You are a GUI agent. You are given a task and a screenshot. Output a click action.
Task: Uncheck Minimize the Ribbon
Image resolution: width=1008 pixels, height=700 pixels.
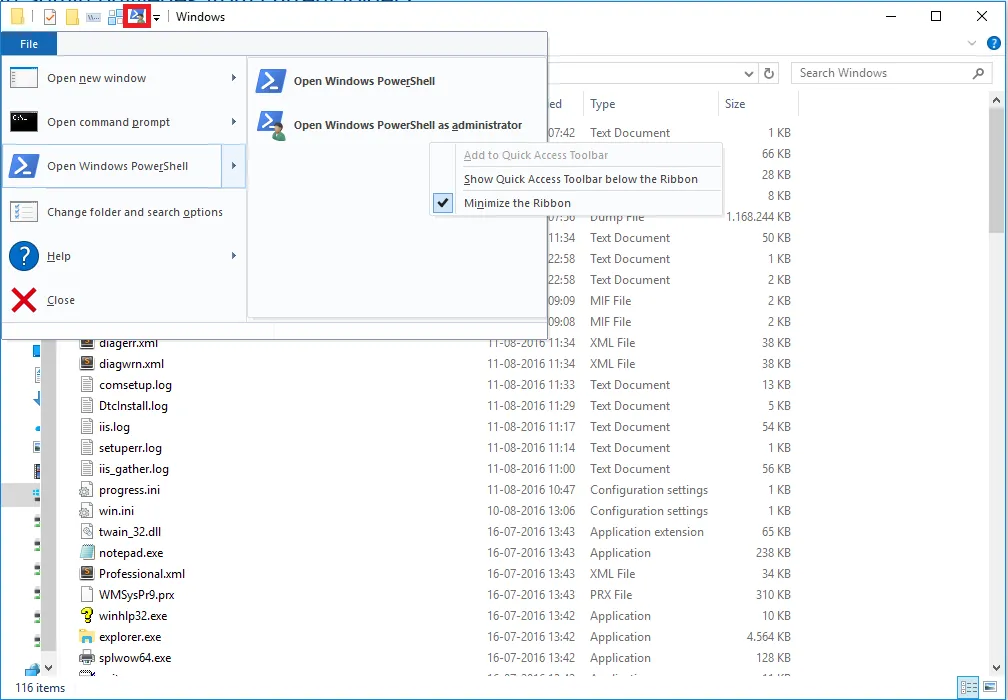(577, 203)
